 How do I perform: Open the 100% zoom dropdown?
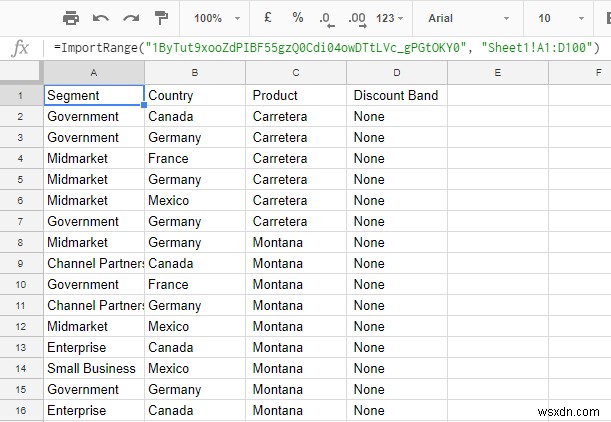216,18
